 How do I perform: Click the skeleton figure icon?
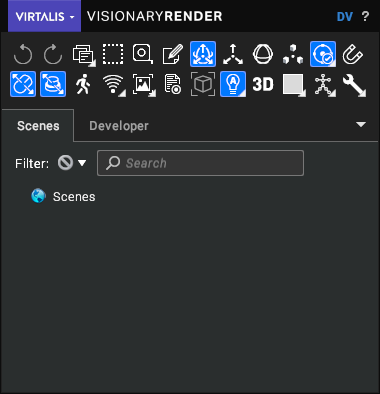pyautogui.click(x=324, y=85)
